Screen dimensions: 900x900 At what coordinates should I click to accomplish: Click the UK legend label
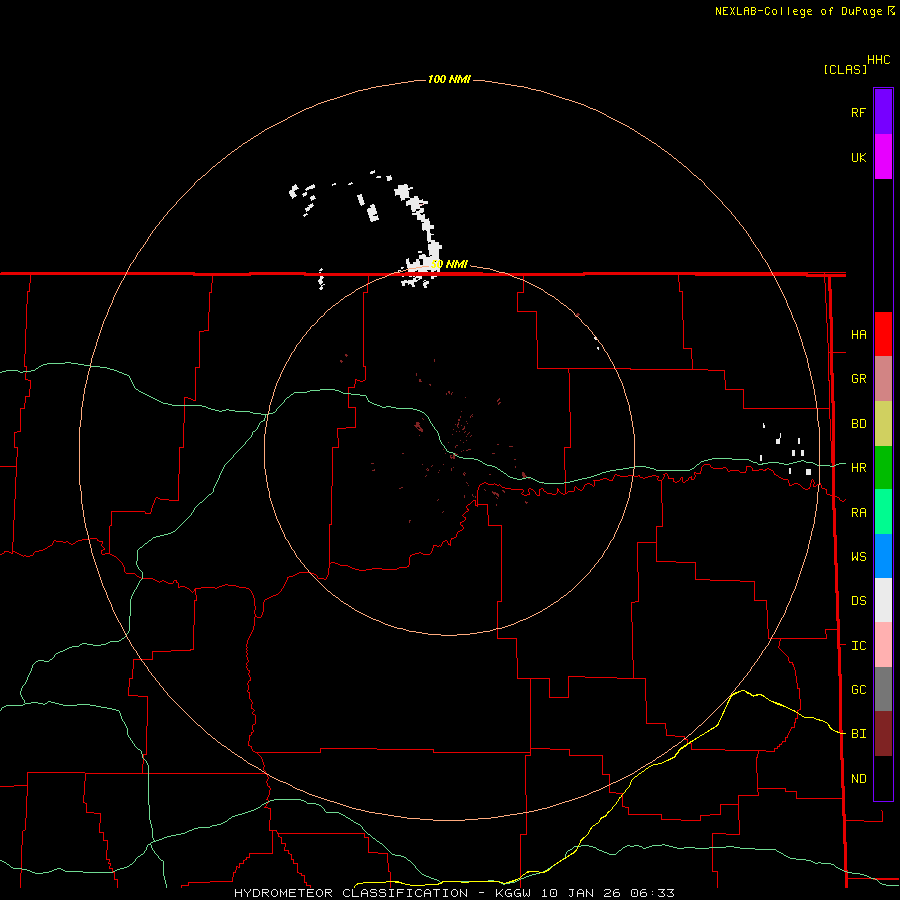tap(858, 157)
